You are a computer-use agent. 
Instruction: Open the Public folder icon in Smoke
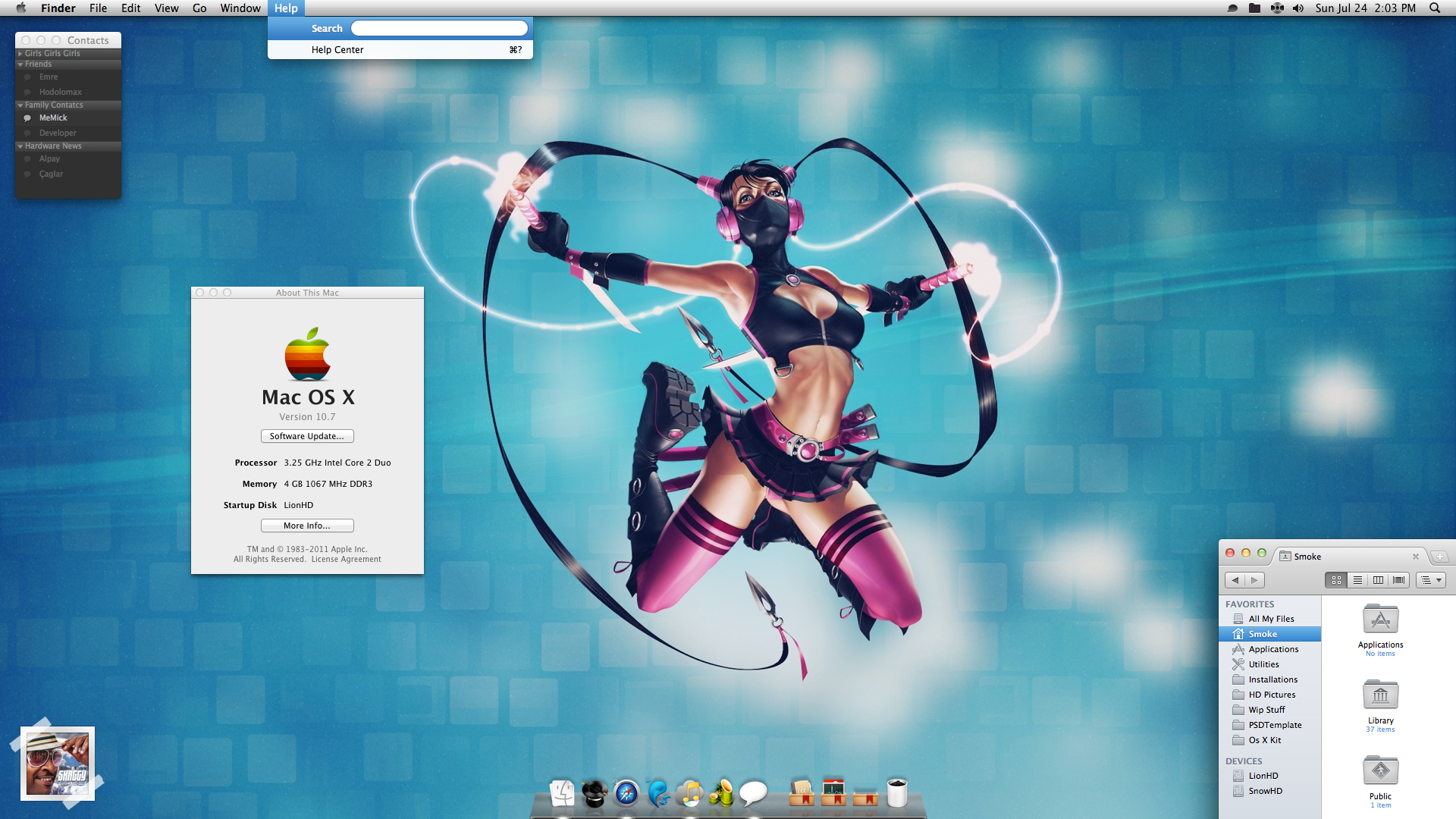point(1380,771)
